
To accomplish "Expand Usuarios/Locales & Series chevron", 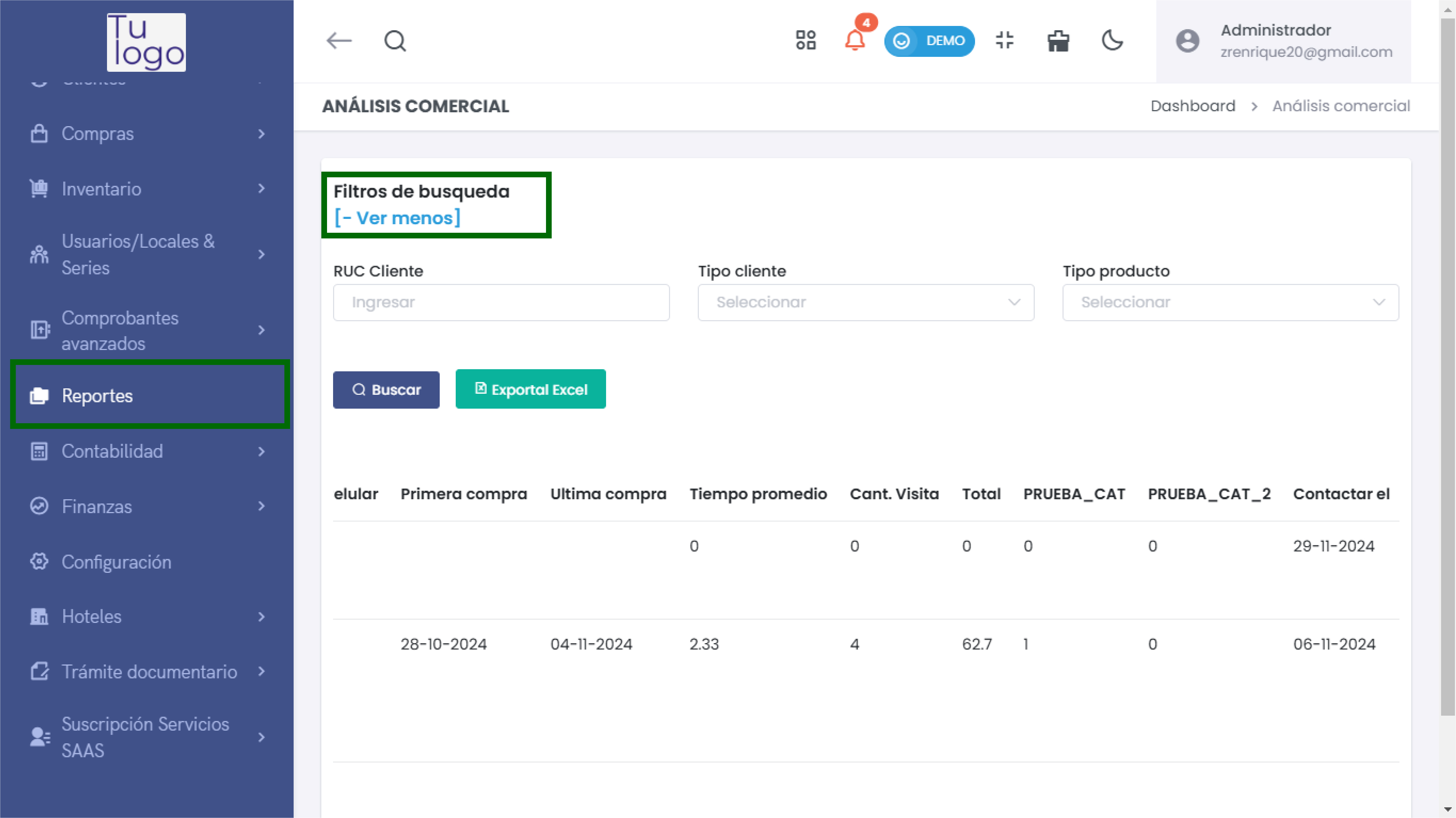I will (261, 254).
